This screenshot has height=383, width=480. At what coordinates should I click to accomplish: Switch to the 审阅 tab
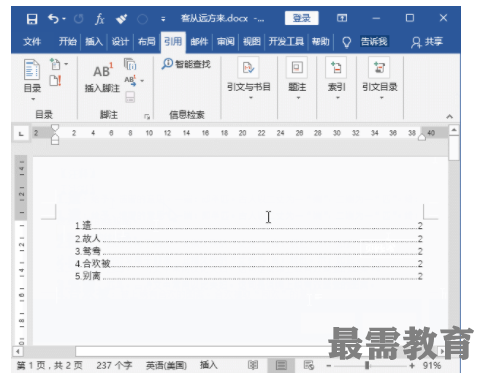[226, 42]
